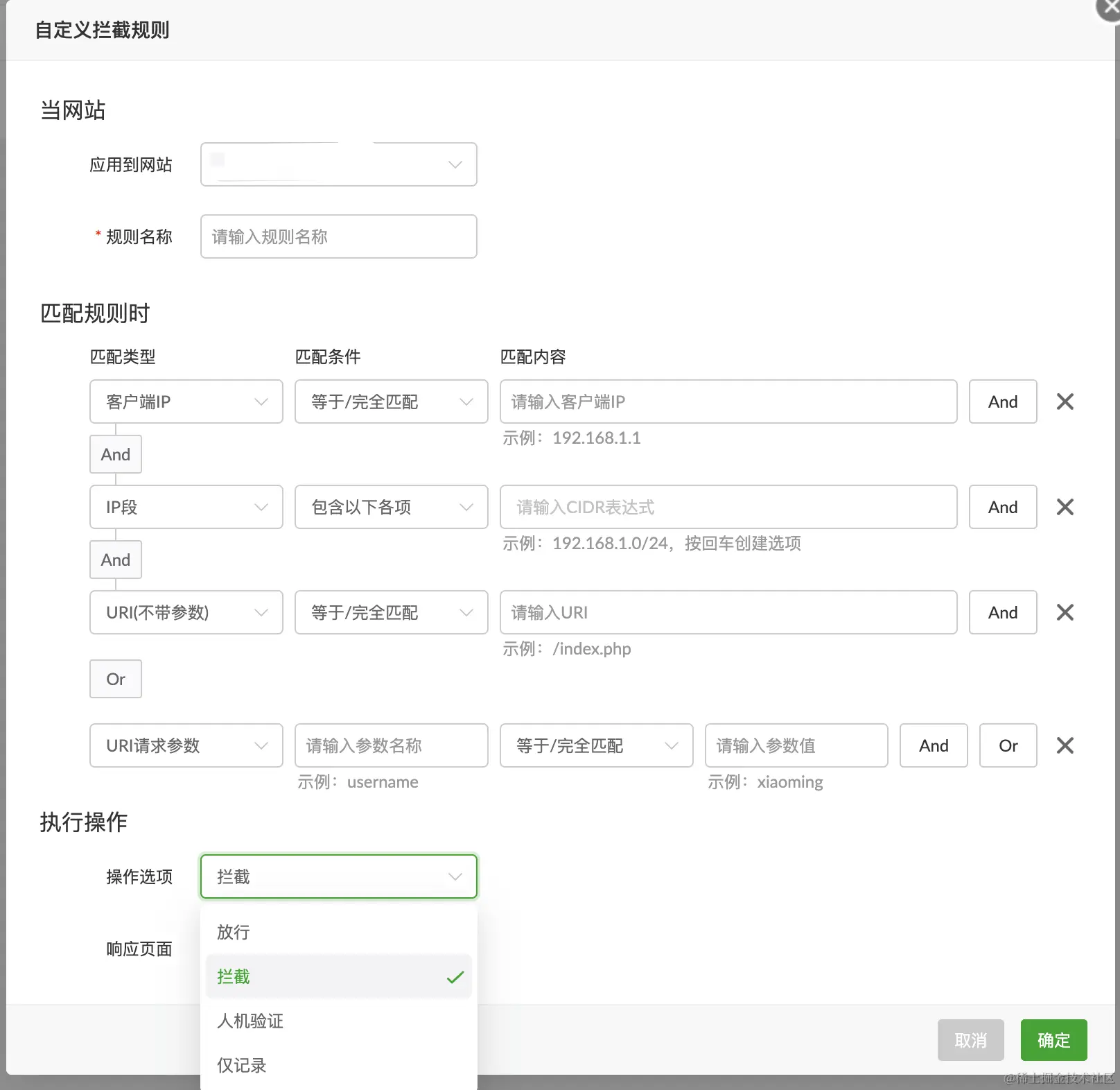Select 放行 from the action list
The image size is (1120, 1090).
[339, 932]
